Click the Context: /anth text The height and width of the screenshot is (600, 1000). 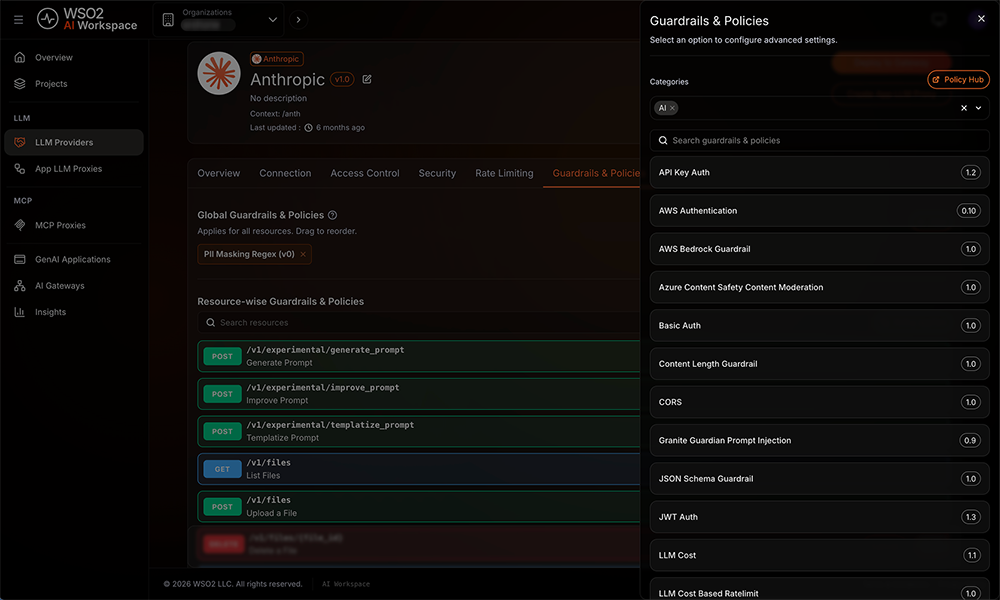[x=275, y=114]
